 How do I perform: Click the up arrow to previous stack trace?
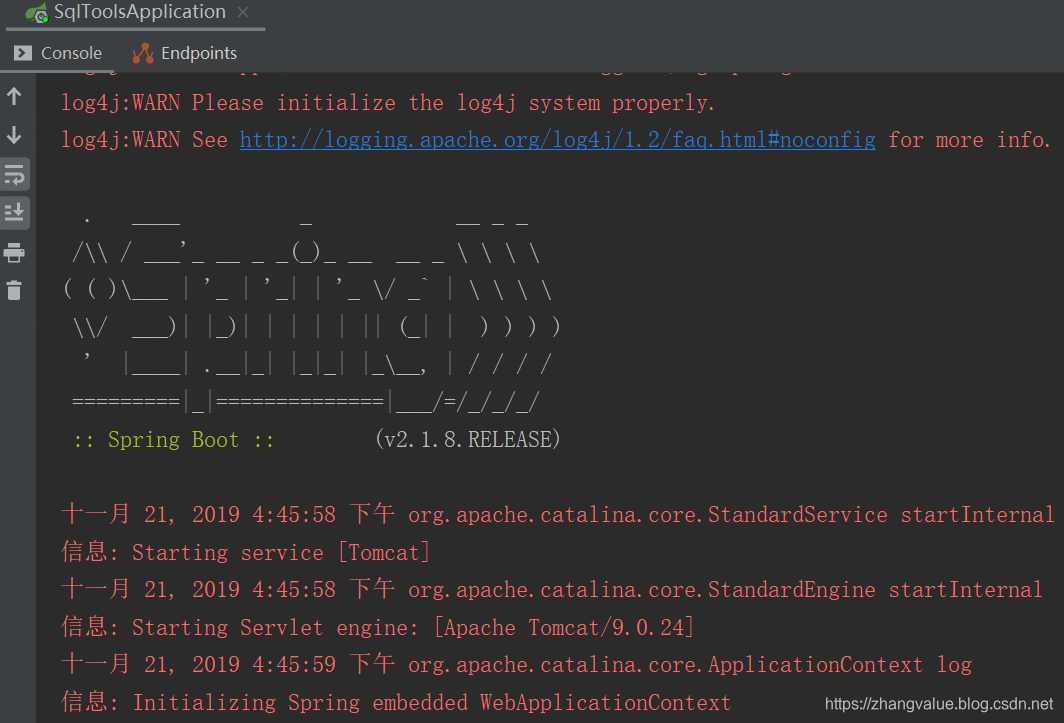pyautogui.click(x=14, y=96)
